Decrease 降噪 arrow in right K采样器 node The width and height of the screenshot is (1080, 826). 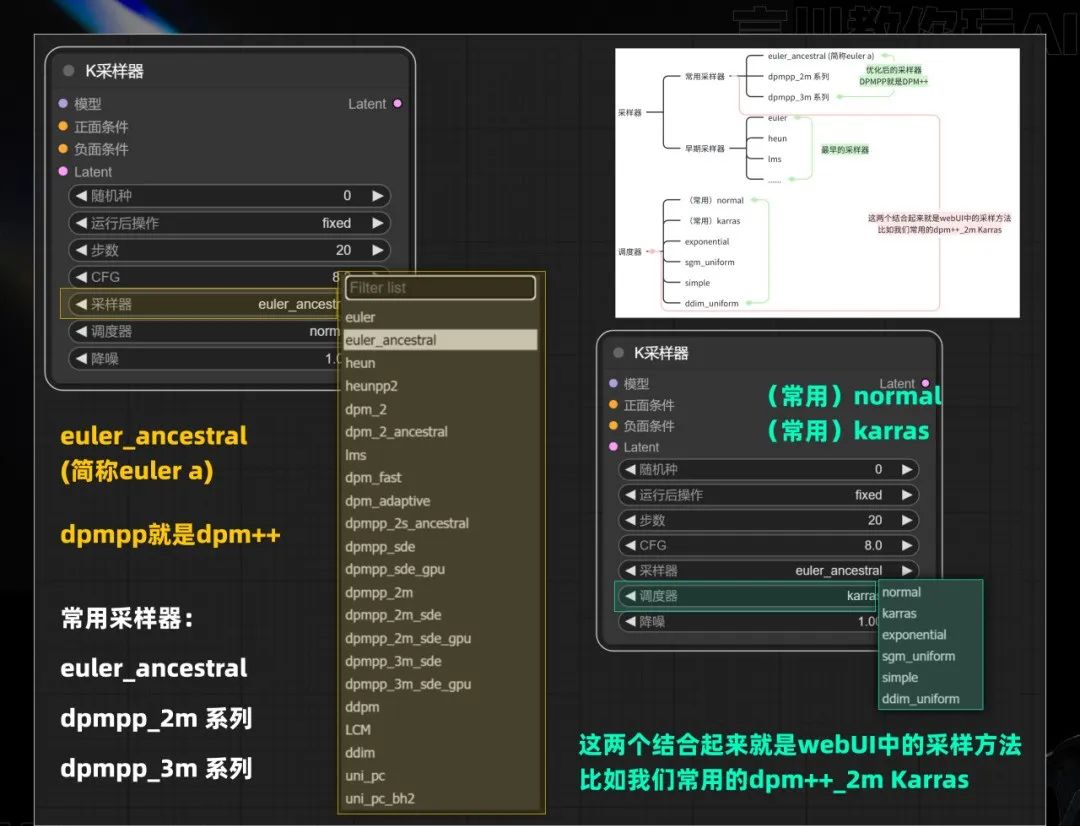[630, 621]
